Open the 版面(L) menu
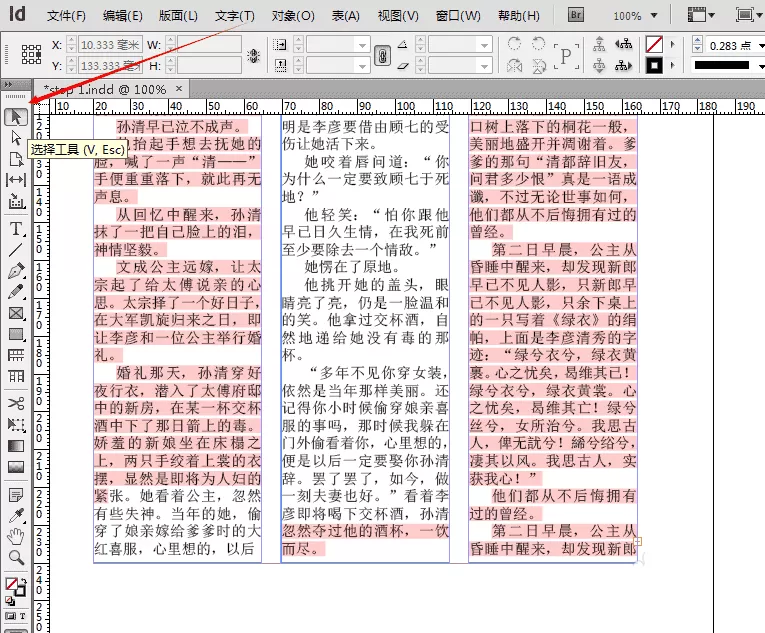The height and width of the screenshot is (633, 765). tap(178, 16)
